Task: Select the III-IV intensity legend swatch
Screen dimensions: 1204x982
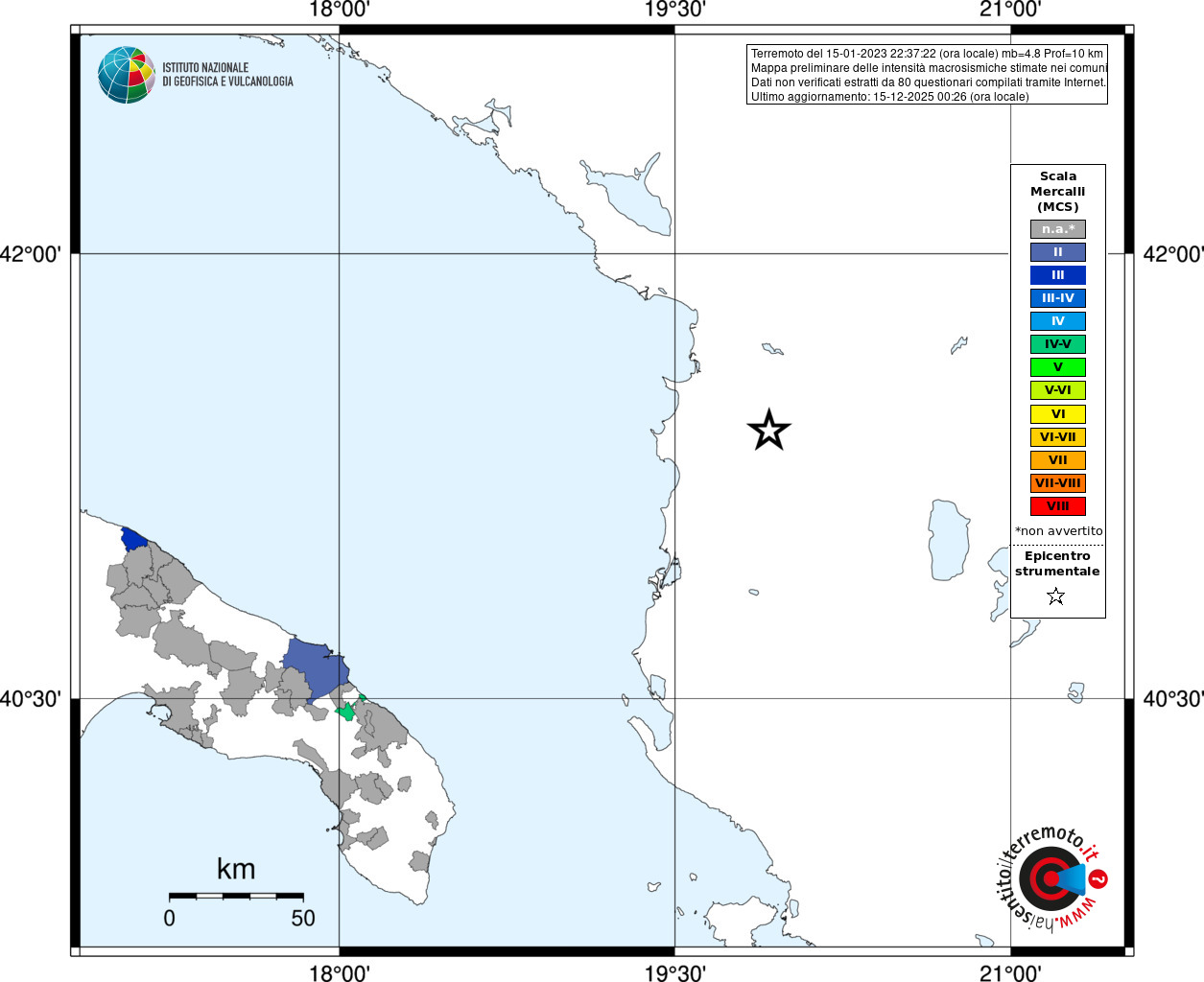Action: point(1058,298)
